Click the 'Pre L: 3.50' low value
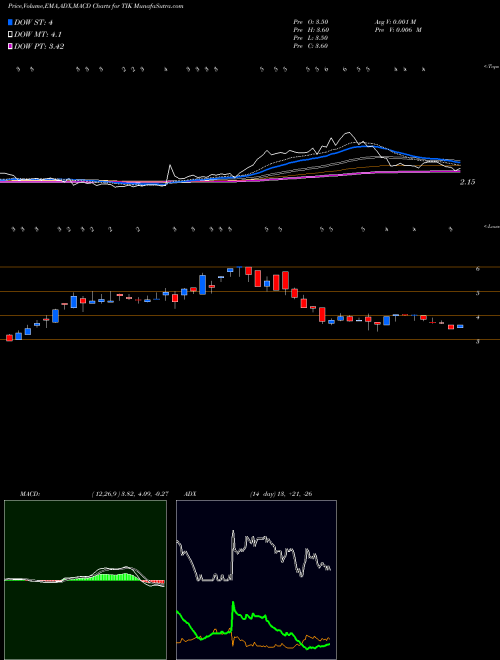Screen dimensions: 500x660 tap(311, 38)
